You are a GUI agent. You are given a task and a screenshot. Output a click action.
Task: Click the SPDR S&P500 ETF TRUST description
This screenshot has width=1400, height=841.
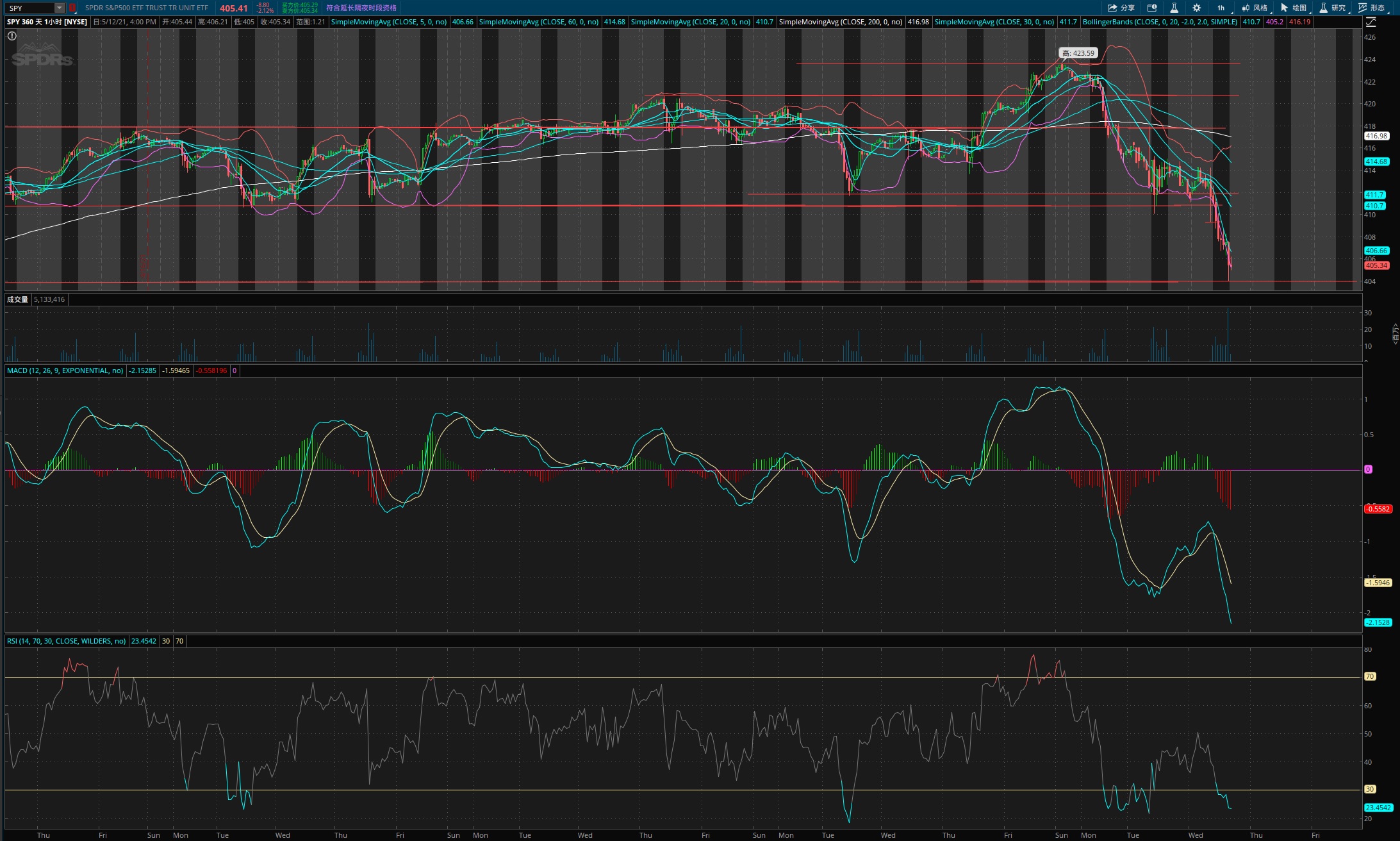click(147, 8)
